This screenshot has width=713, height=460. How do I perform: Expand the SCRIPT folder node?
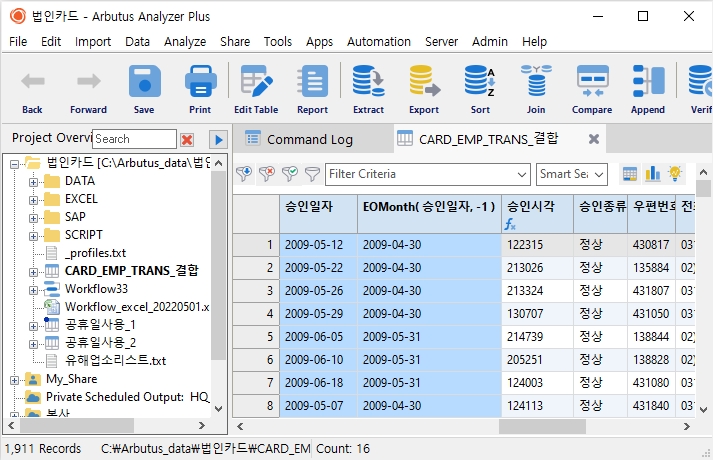point(33,236)
